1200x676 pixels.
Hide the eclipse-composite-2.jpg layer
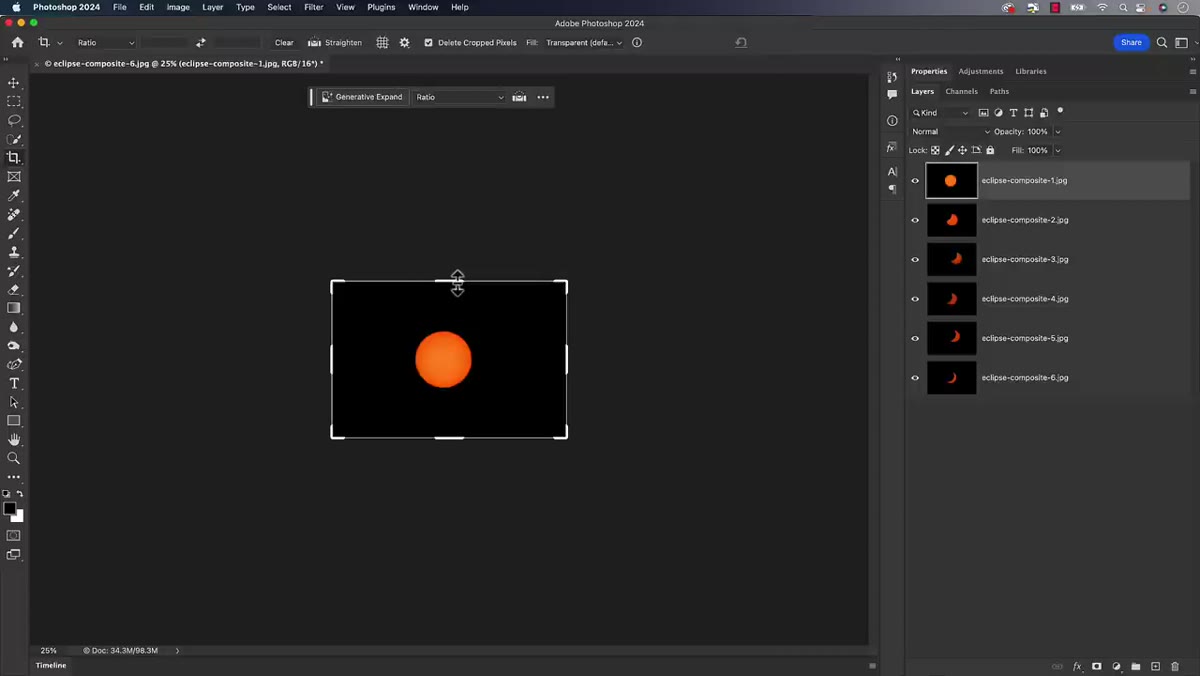pos(915,220)
